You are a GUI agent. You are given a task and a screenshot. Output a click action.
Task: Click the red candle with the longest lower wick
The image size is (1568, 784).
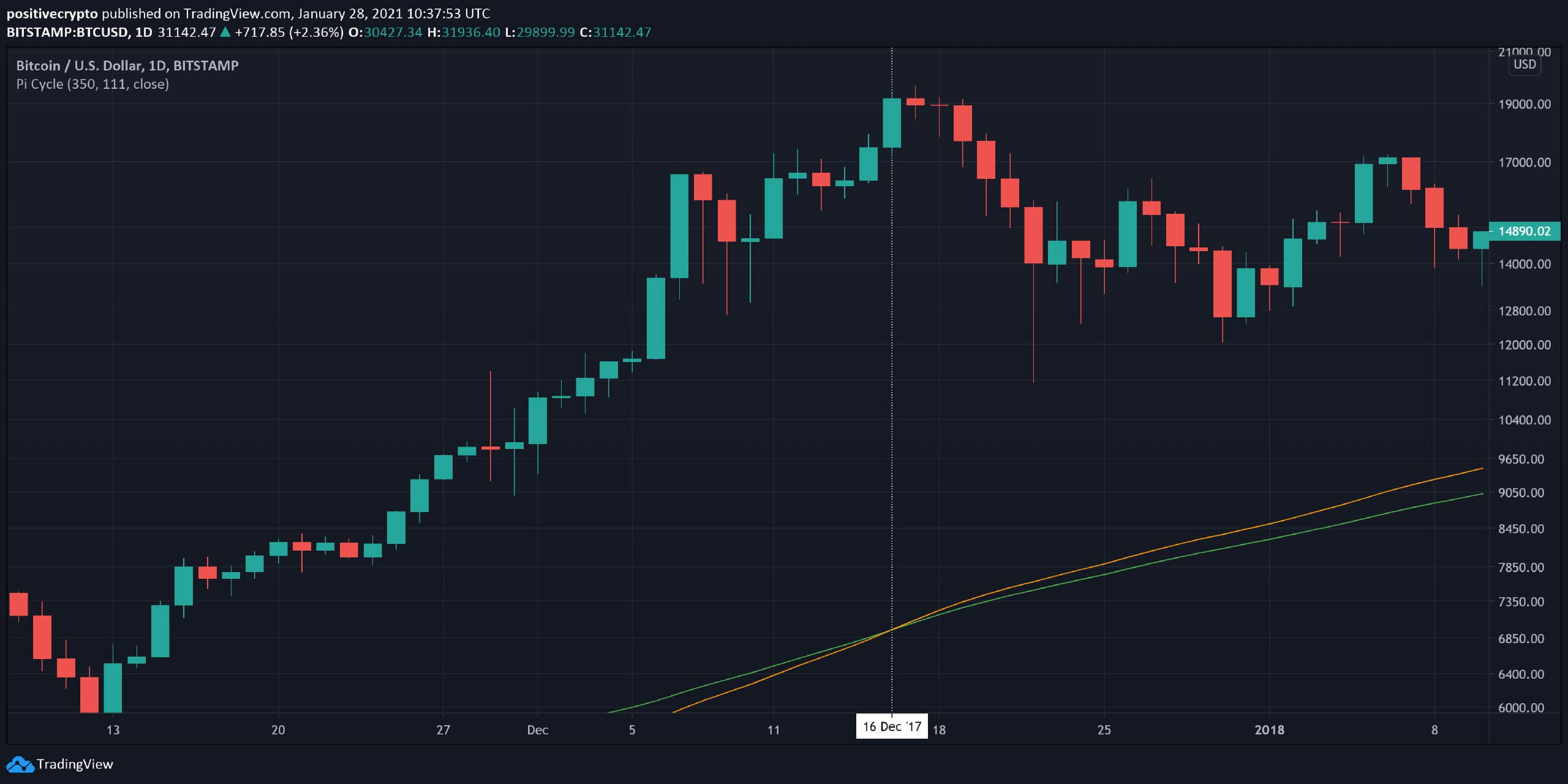point(1033,235)
